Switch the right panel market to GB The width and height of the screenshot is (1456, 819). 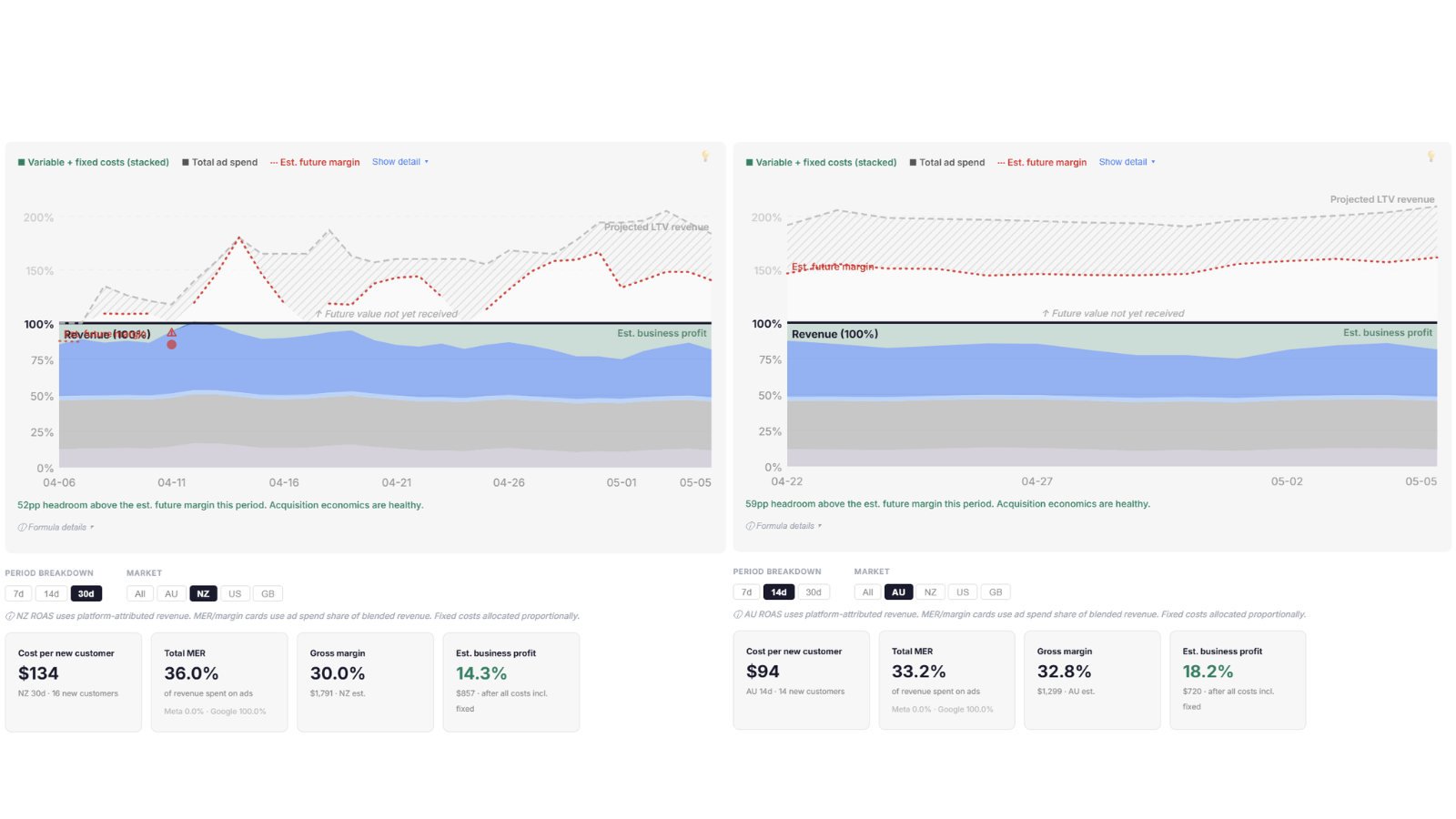click(996, 591)
